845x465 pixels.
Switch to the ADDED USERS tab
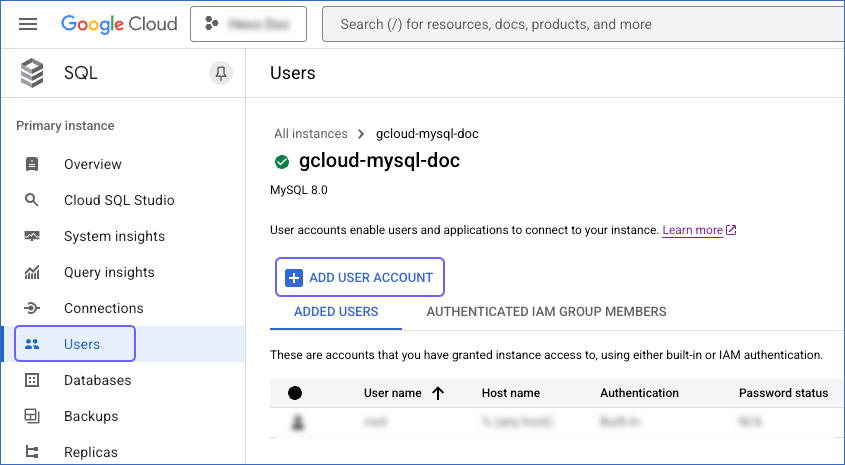336,312
